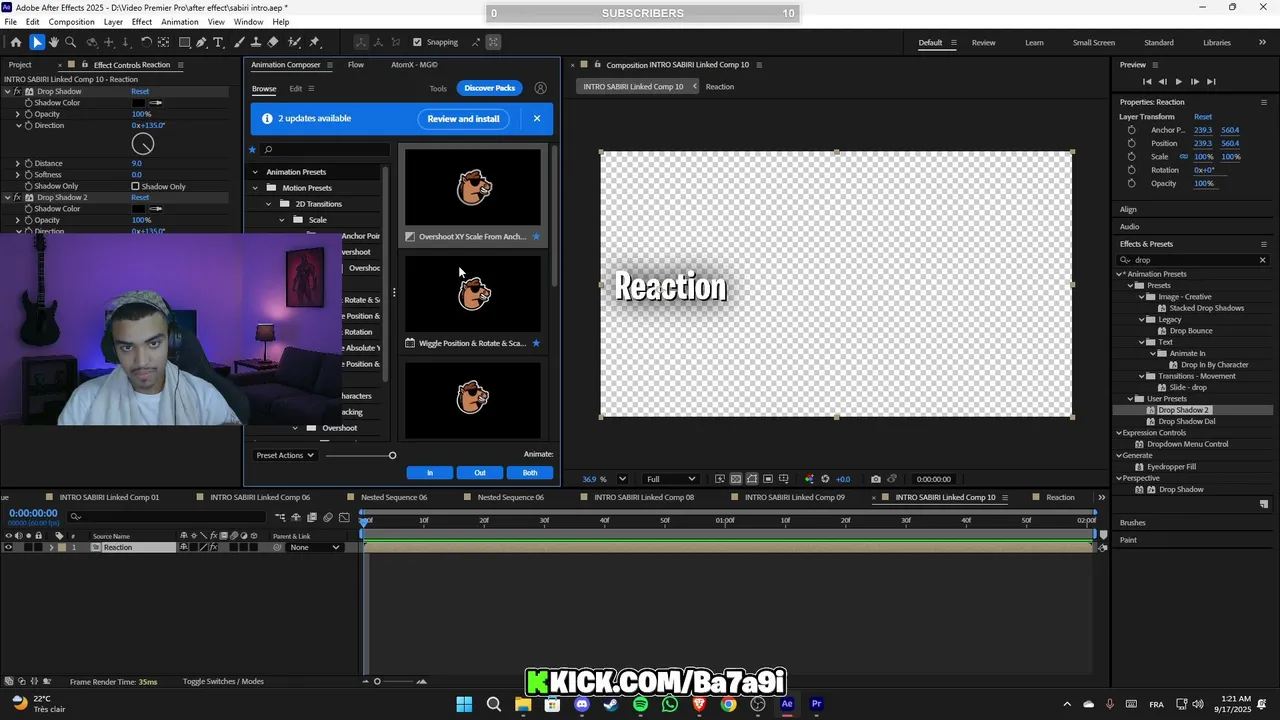Open the INTRO SABIRI Linked Comp 08 tab
Viewport: 1280px width, 720px height.
[644, 497]
